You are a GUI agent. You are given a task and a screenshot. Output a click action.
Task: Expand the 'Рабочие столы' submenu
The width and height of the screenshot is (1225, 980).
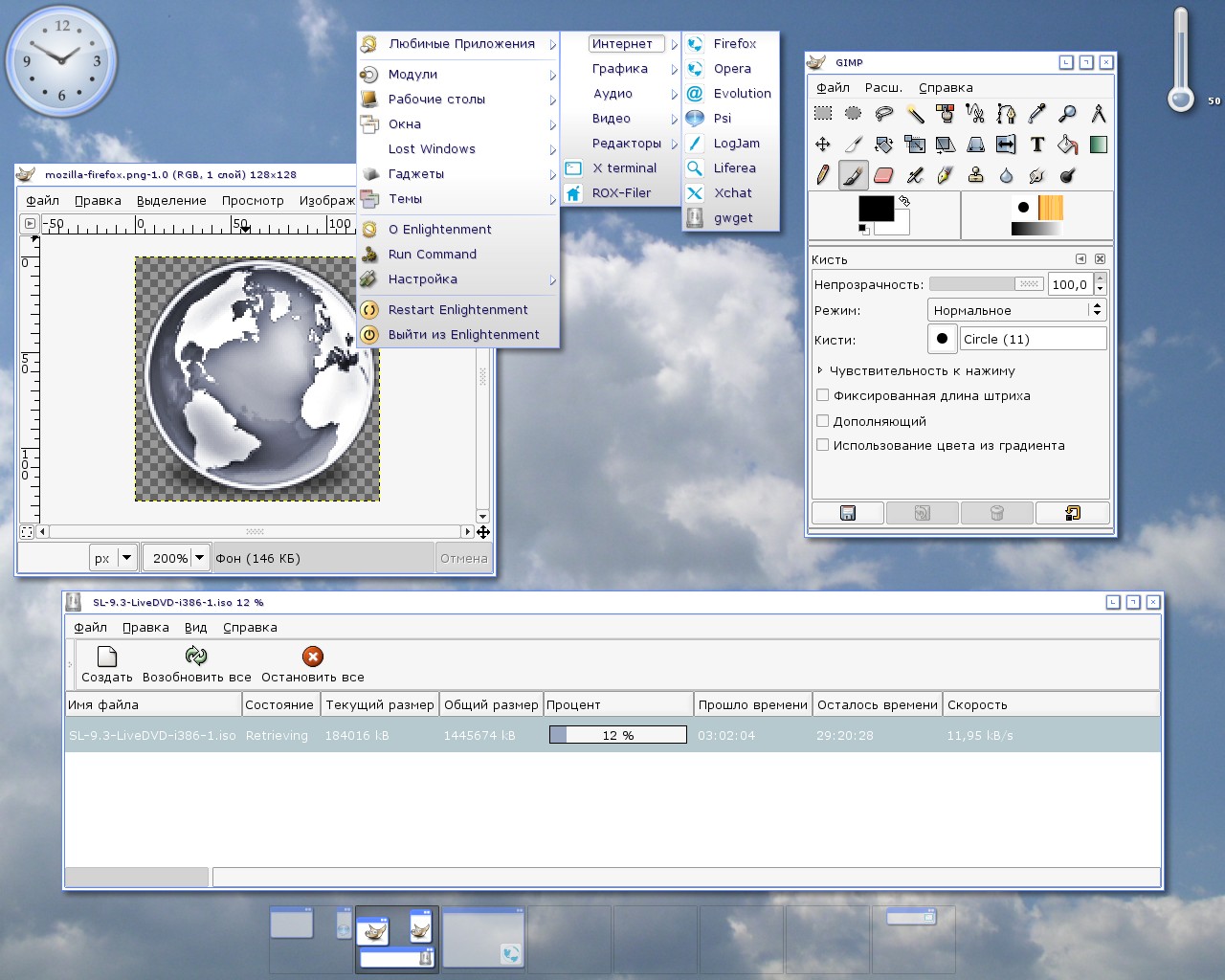(x=457, y=99)
